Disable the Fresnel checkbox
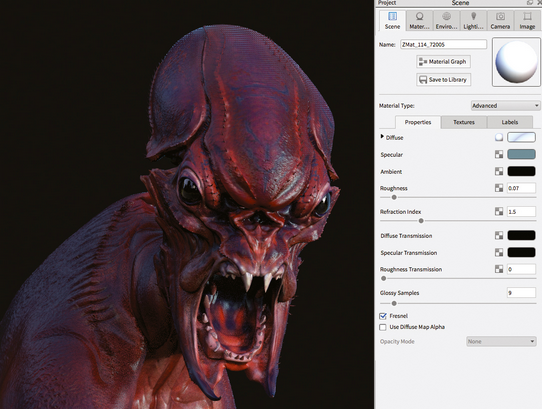Viewport: 542px width, 409px height. coord(383,316)
